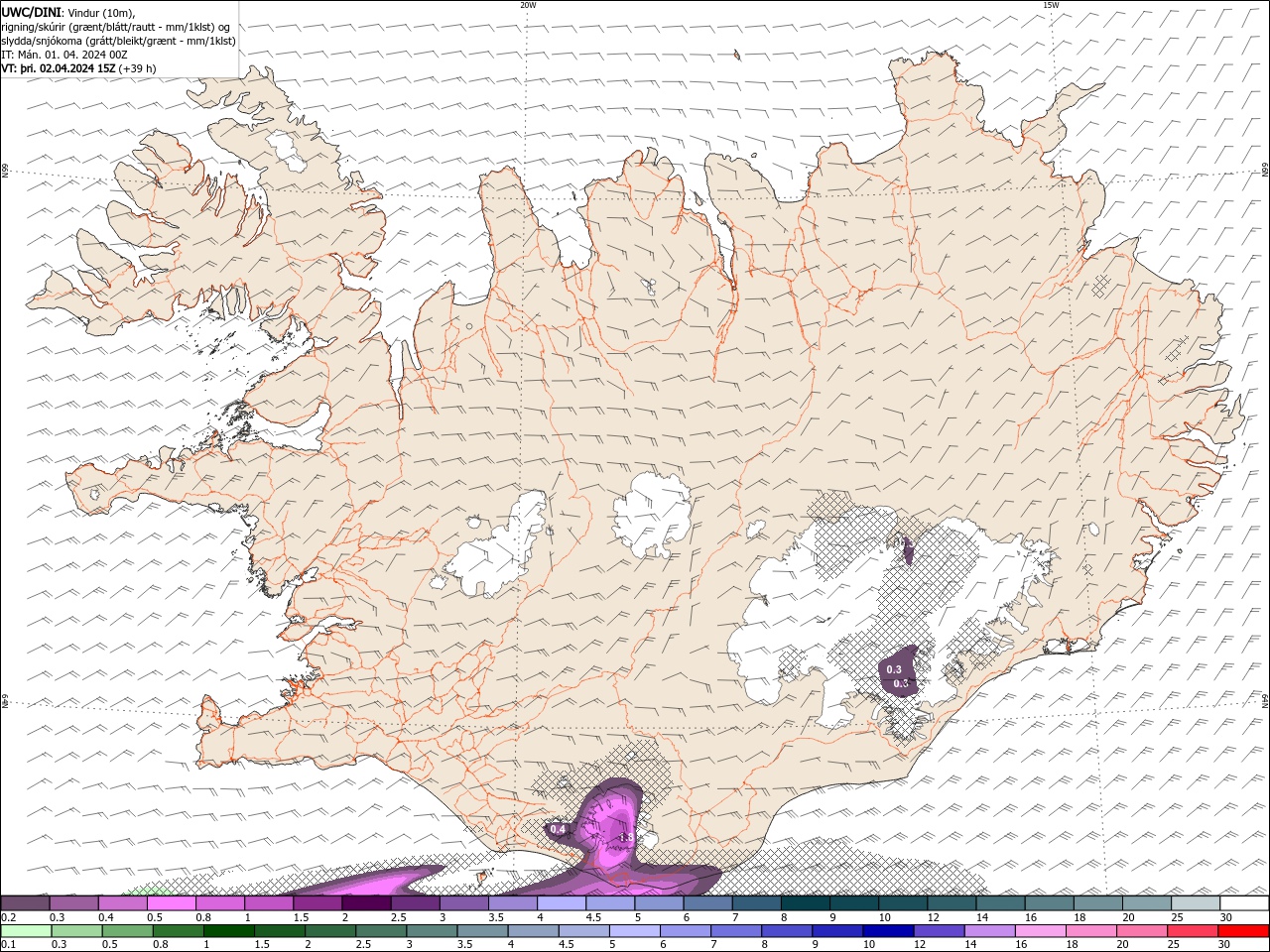The height and width of the screenshot is (952, 1270).
Task: Click the light lavender swatch labeled 4 in upper legend
Action: 562,903
